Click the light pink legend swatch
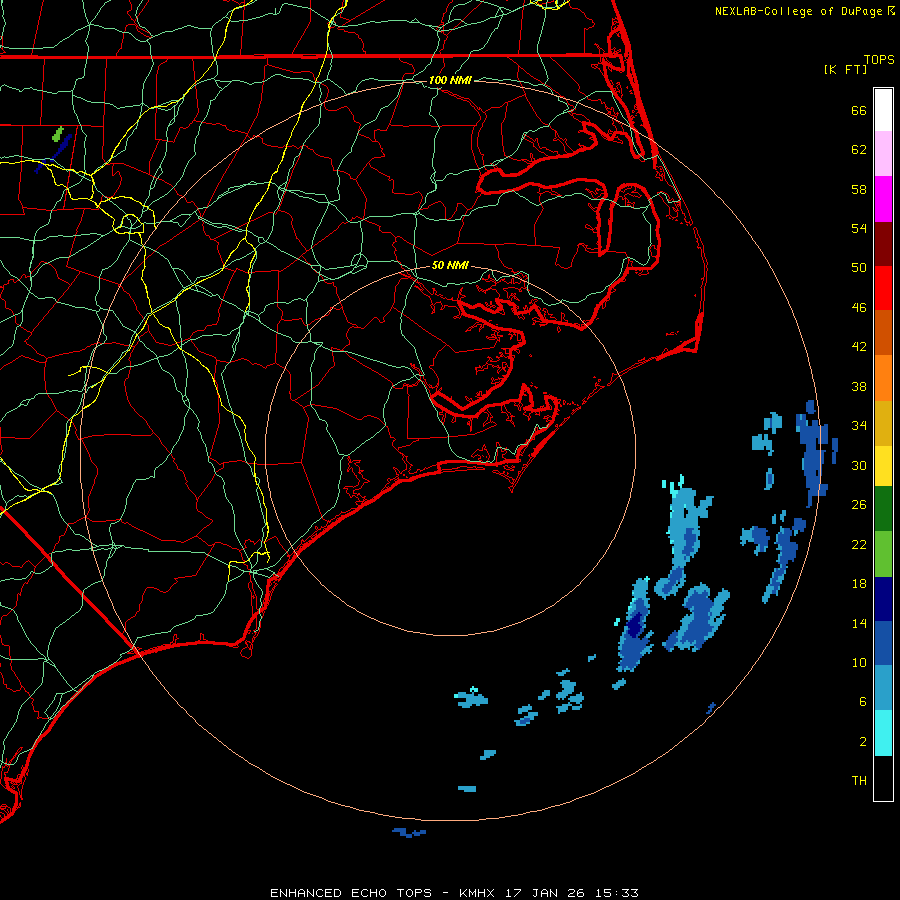Image resolution: width=900 pixels, height=900 pixels. (883, 154)
